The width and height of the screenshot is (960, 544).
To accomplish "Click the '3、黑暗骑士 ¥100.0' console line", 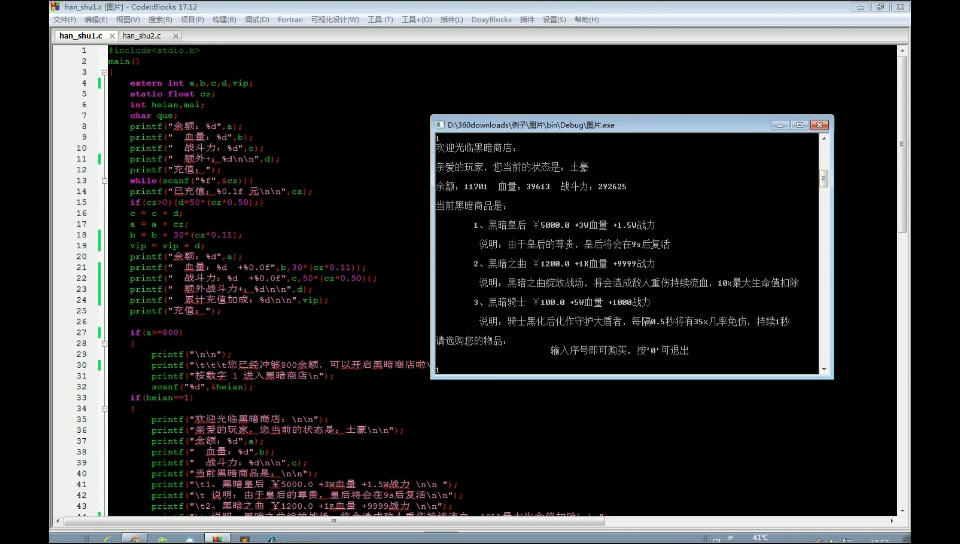I will coord(561,302).
